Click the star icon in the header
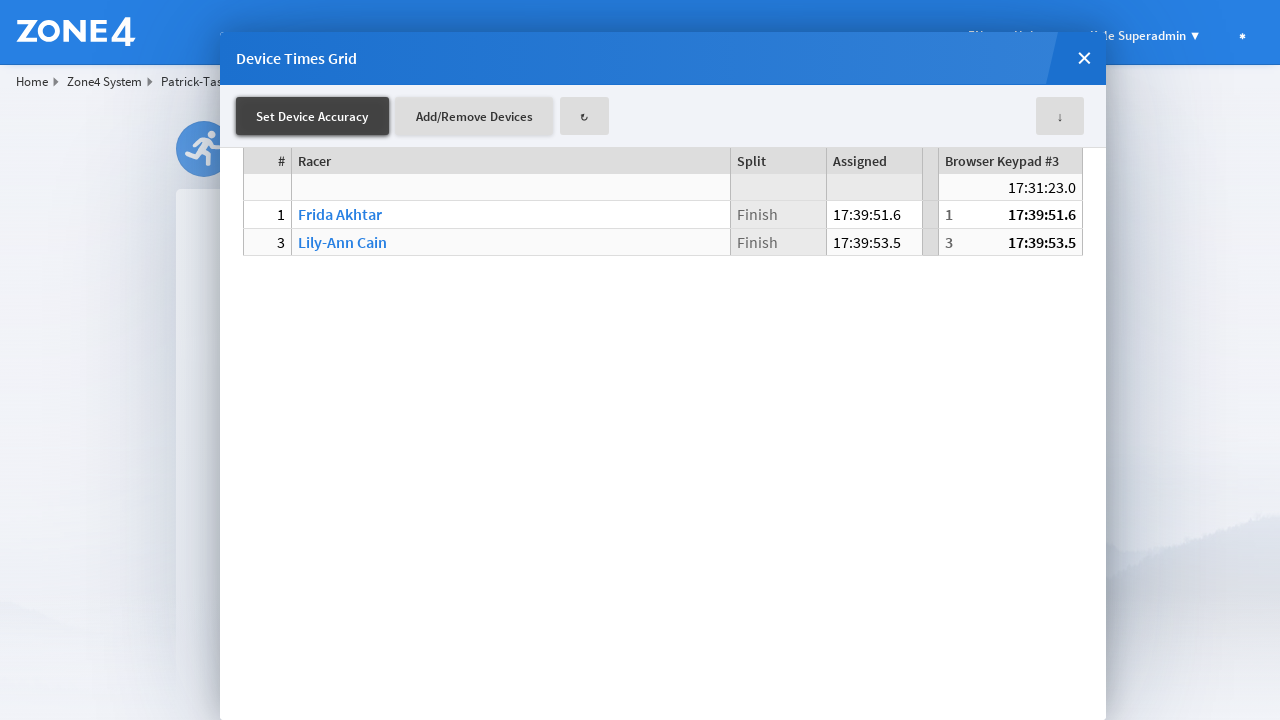The height and width of the screenshot is (720, 1280). point(1242,36)
